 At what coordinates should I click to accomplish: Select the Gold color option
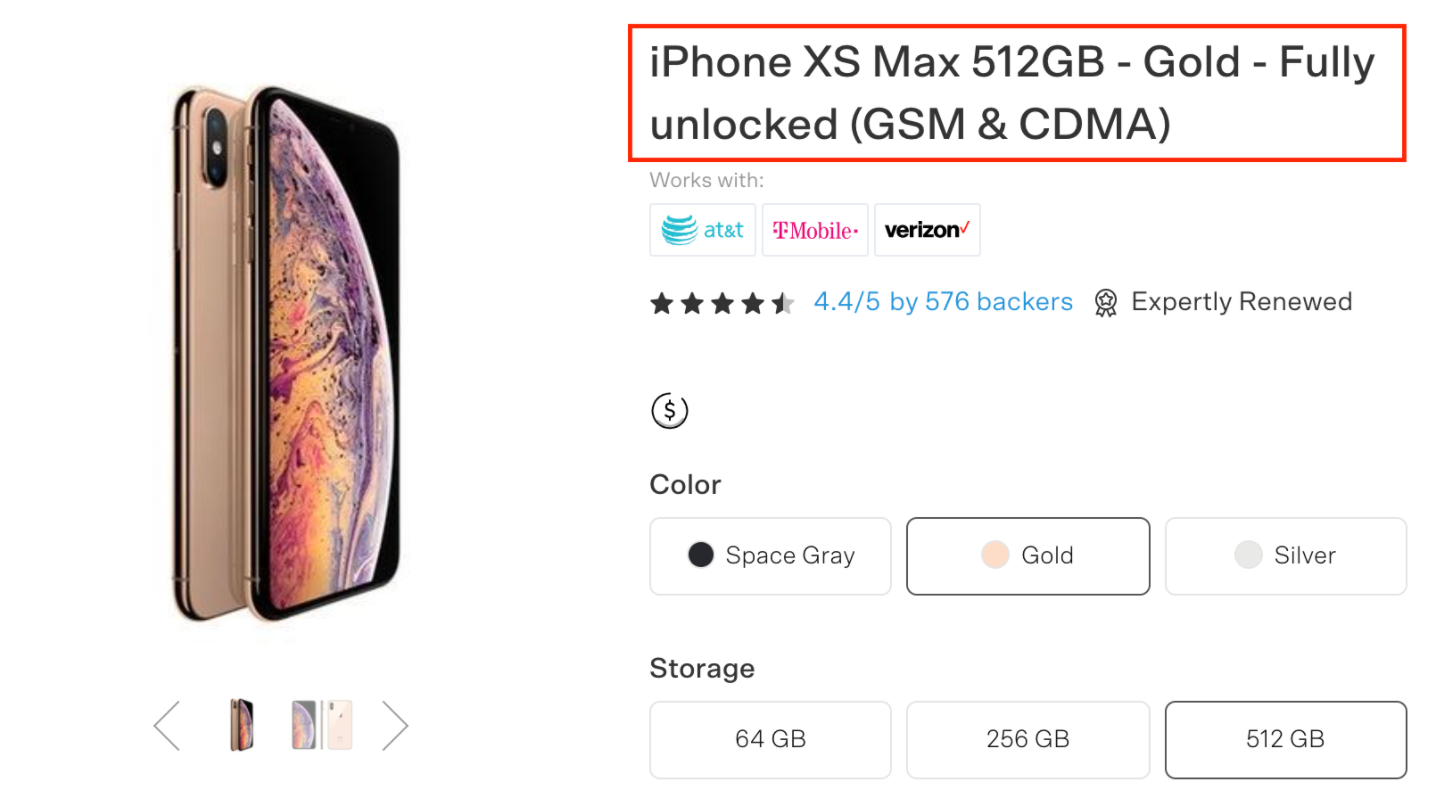(1028, 556)
